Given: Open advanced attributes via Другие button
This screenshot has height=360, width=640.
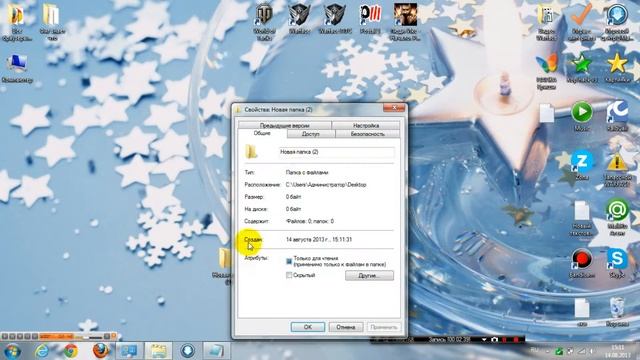Looking at the screenshot, I should click(x=369, y=276).
